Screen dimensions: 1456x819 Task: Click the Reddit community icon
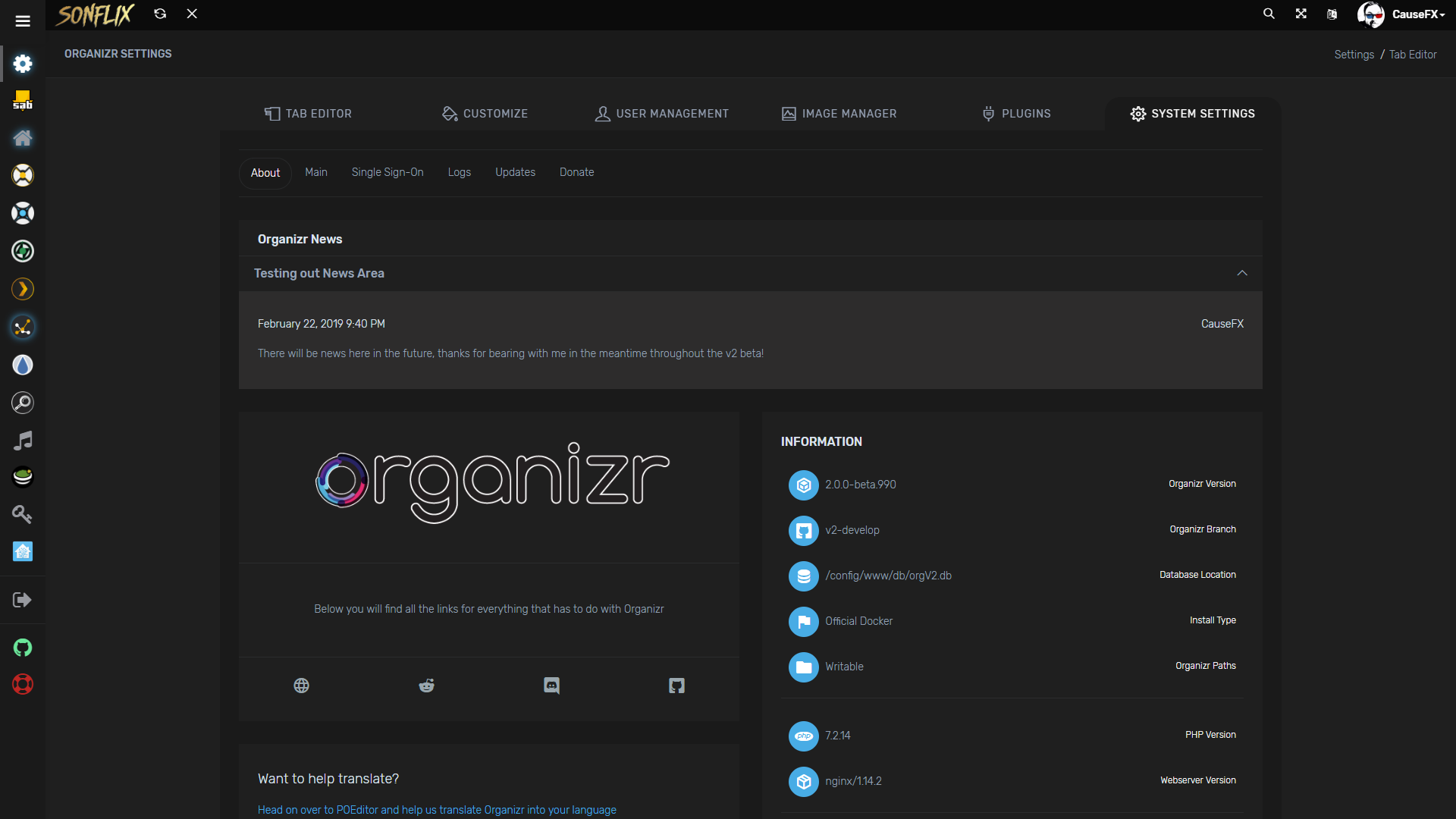tap(426, 685)
